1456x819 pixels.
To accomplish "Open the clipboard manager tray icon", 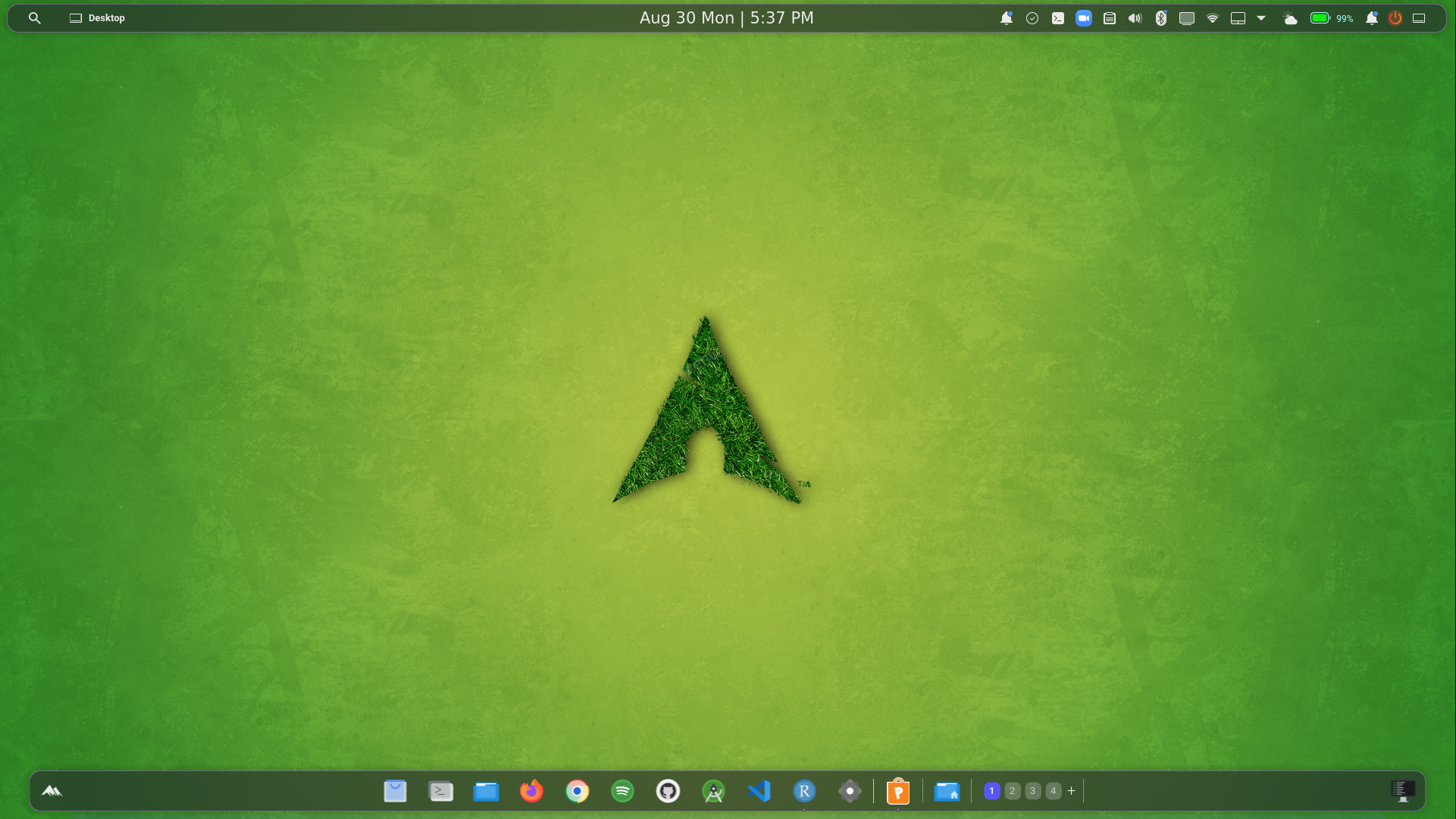I will [x=1110, y=18].
